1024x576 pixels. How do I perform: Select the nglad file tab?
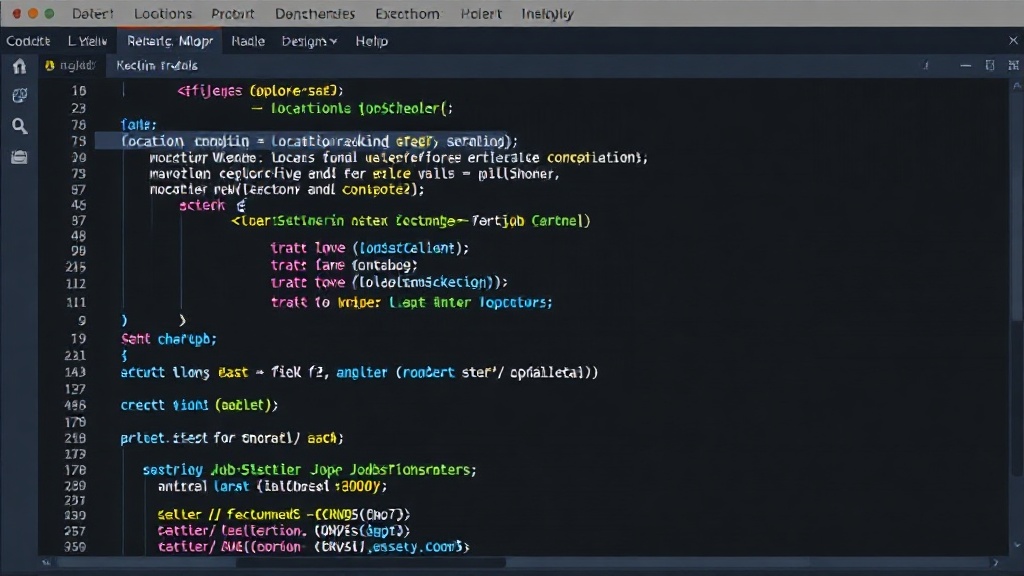(71, 65)
